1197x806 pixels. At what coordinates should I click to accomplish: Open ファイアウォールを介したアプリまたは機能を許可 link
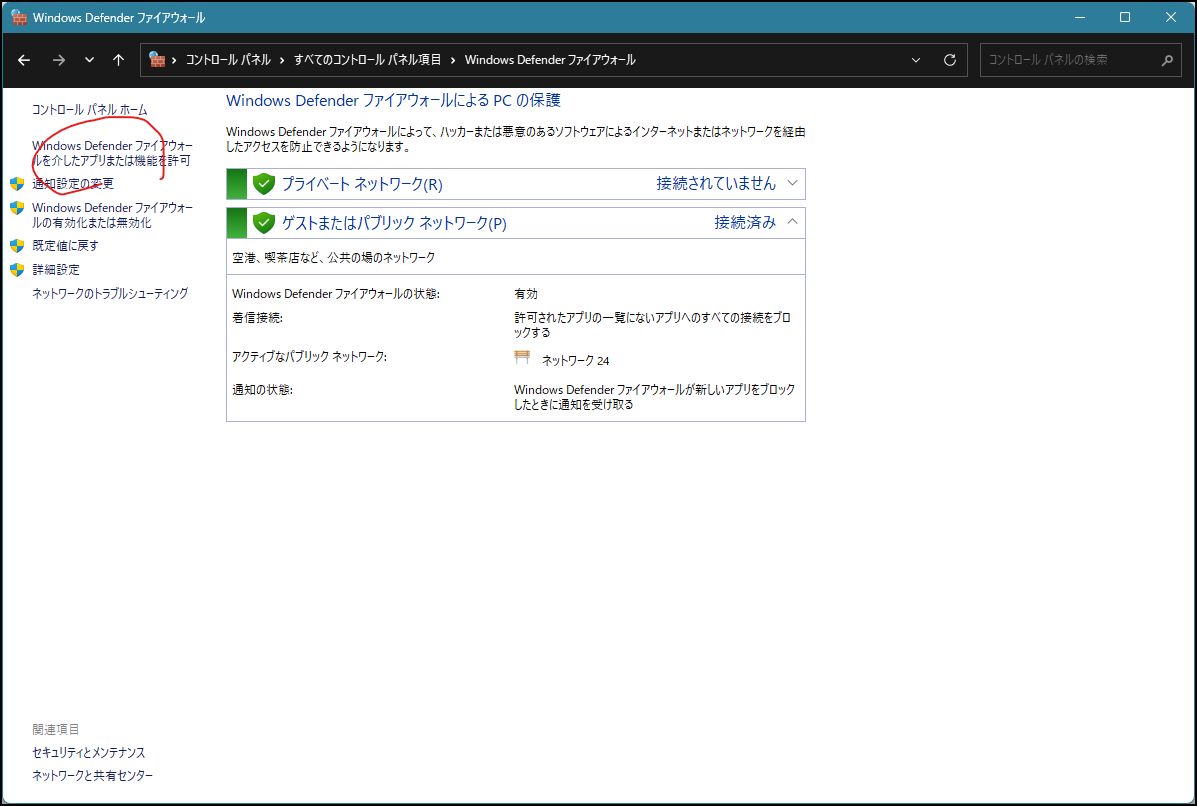(112, 153)
